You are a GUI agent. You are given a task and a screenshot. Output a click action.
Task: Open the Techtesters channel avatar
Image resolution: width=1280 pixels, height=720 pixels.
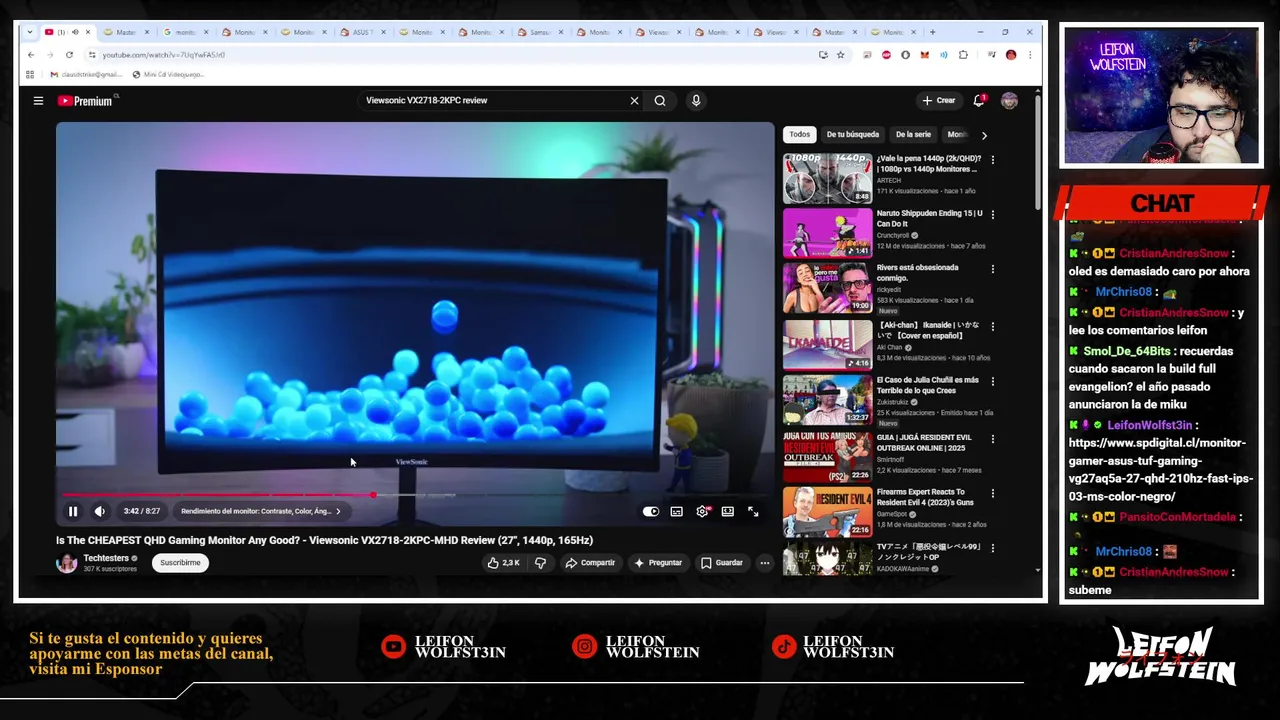pos(67,563)
